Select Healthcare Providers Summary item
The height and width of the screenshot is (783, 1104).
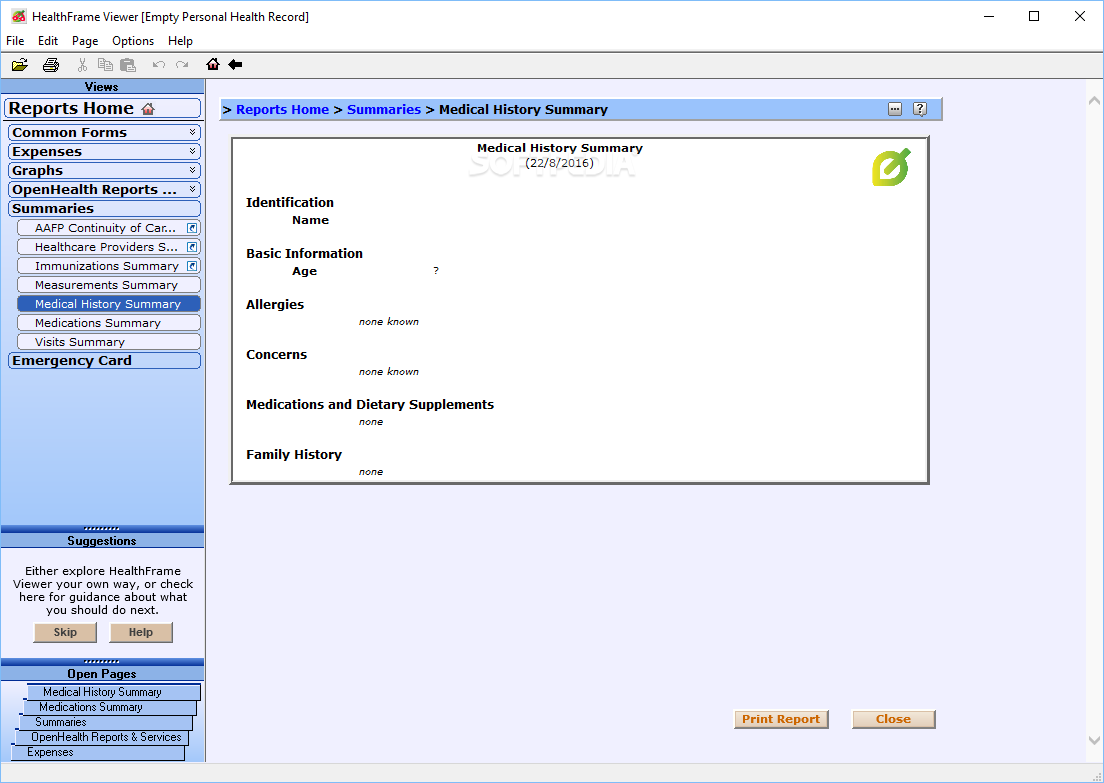tap(108, 247)
